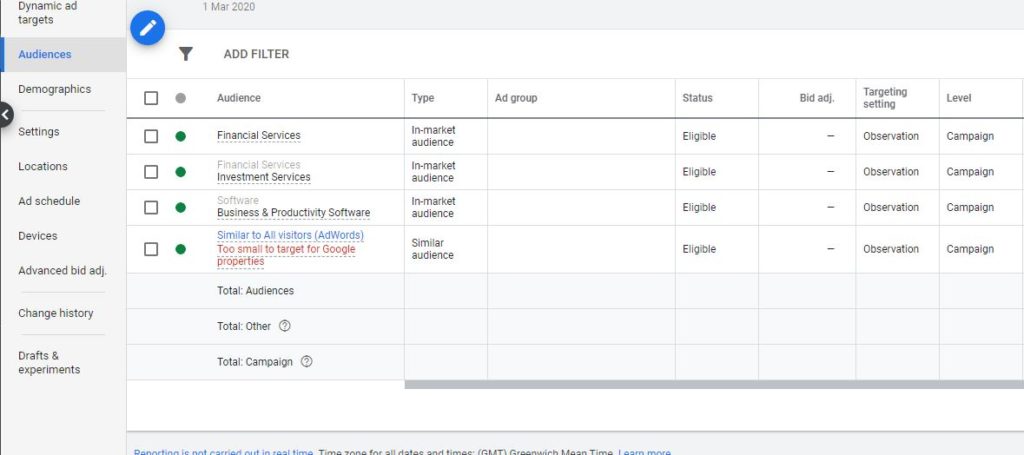Toggle the select-all checkbox in table header
The height and width of the screenshot is (455, 1024).
point(151,98)
